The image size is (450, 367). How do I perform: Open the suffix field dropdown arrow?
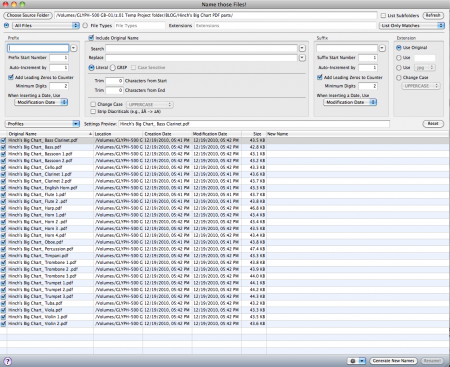[x=382, y=48]
